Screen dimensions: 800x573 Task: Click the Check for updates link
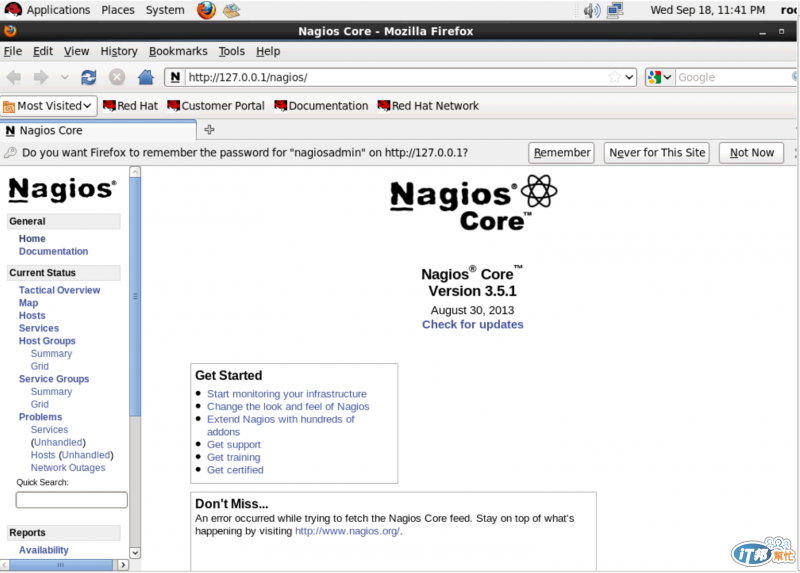click(472, 325)
